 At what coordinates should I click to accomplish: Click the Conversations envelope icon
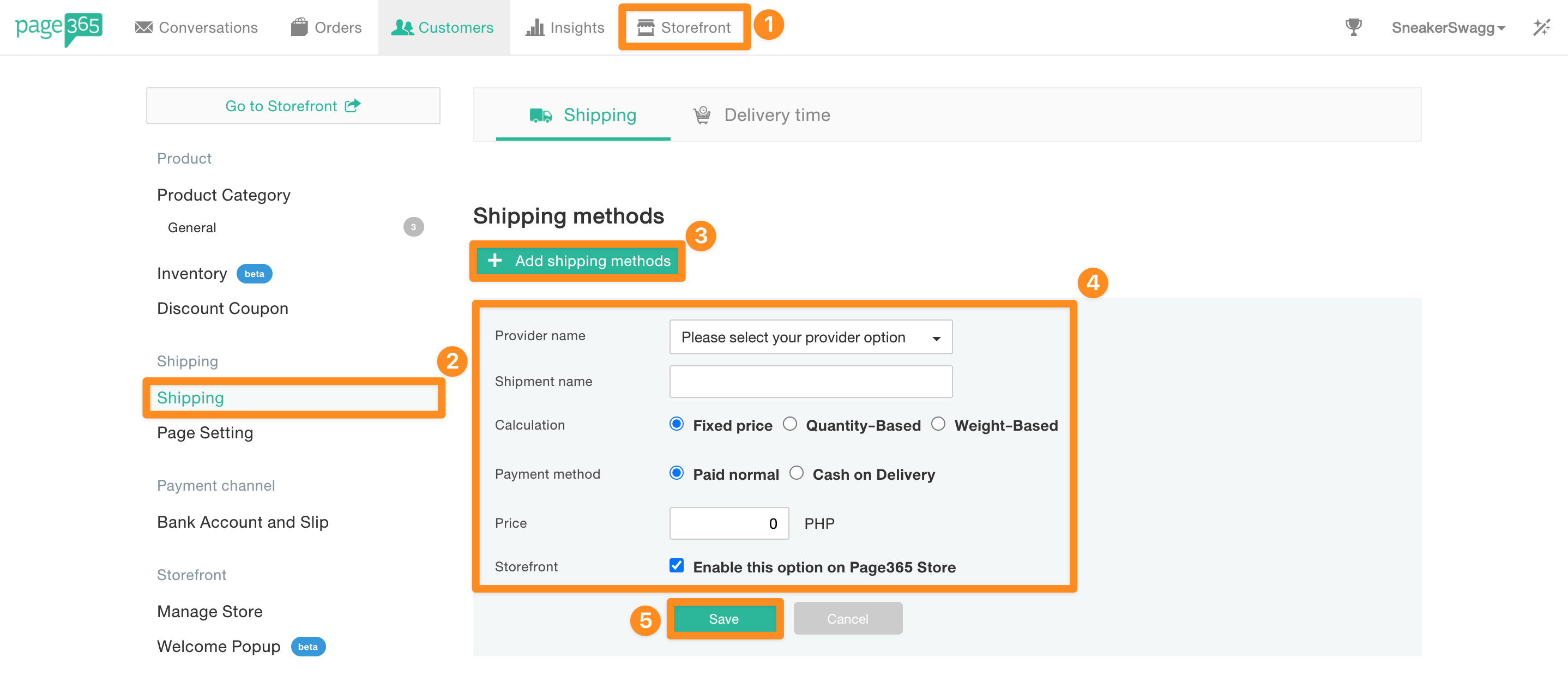point(143,27)
